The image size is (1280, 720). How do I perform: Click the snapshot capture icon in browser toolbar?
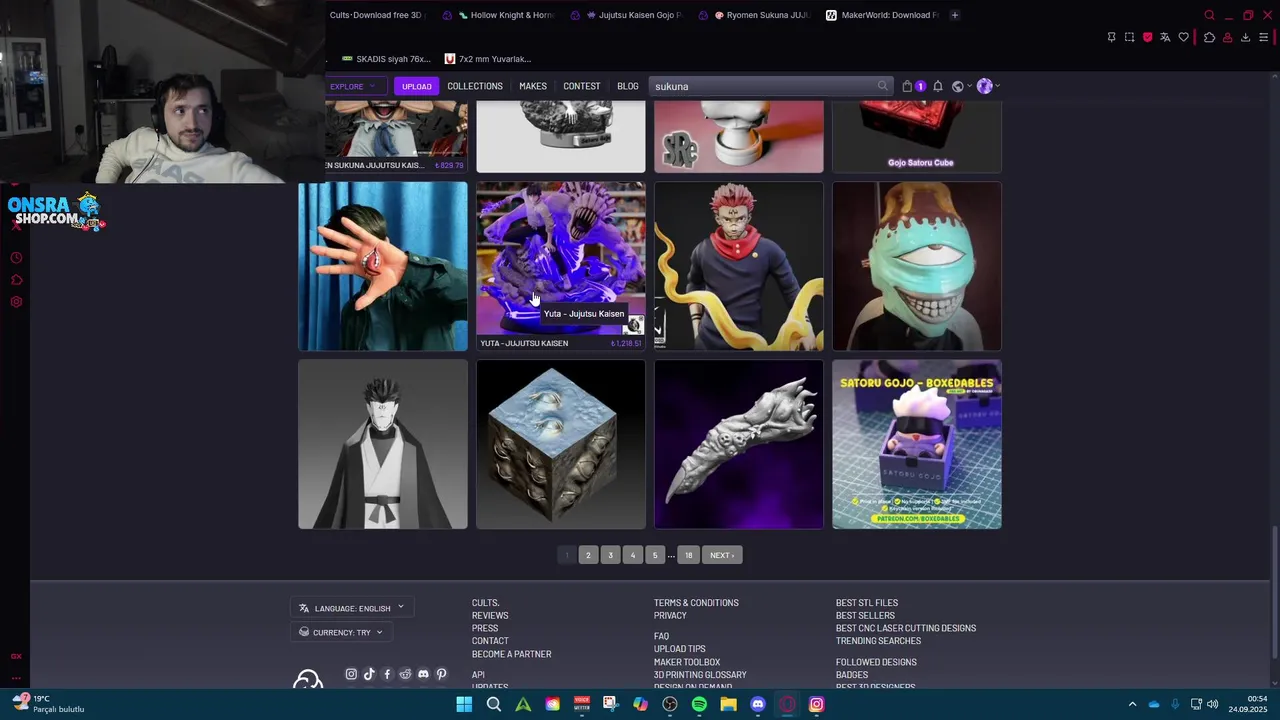(1129, 37)
